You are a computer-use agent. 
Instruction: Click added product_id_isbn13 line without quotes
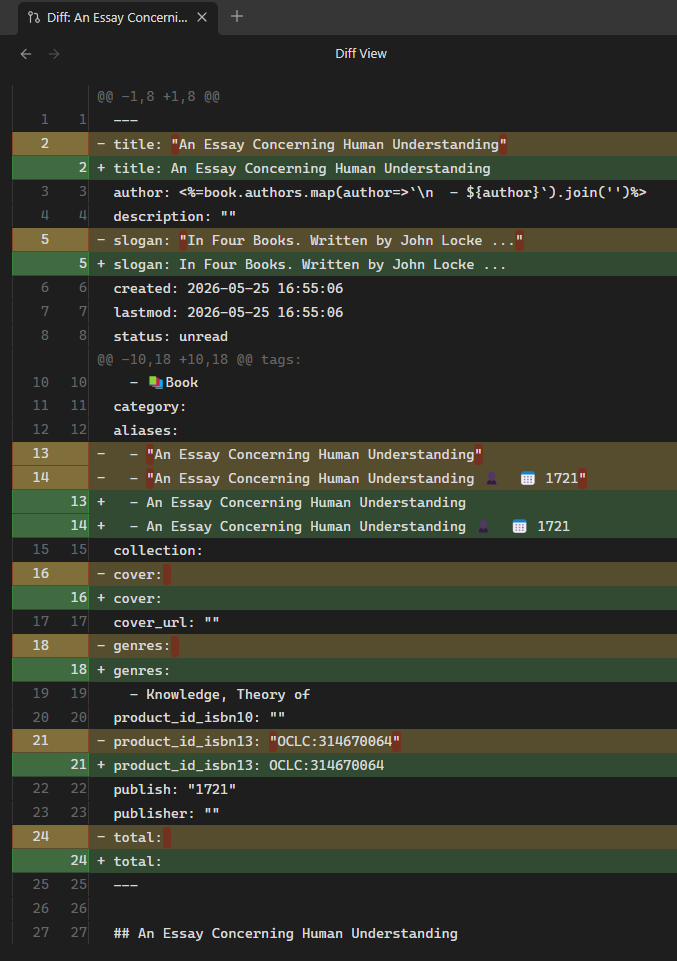pos(344,765)
